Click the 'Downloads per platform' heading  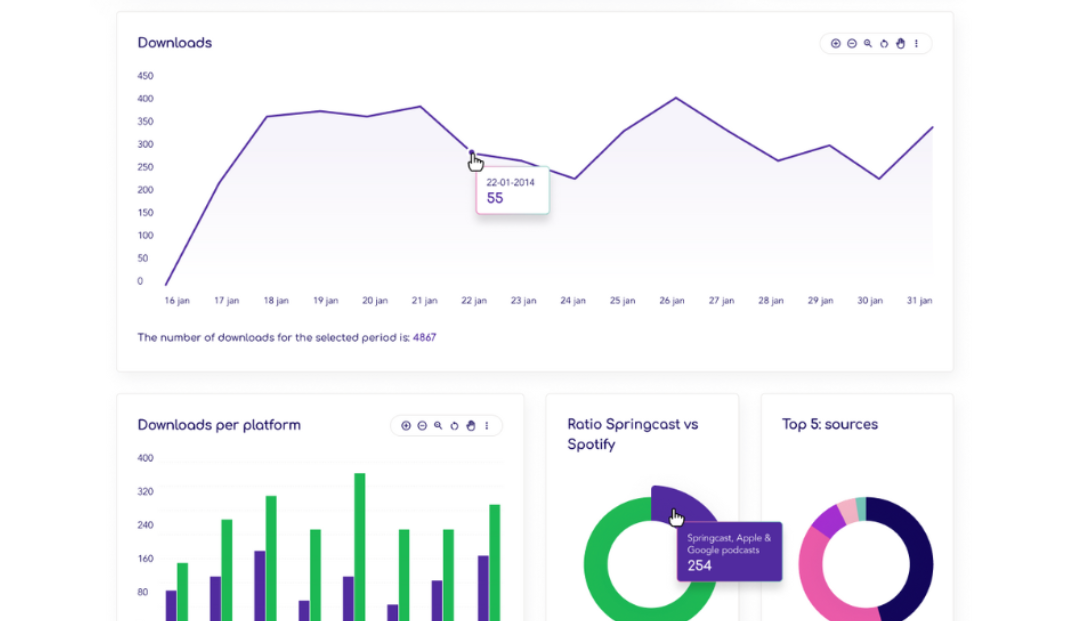coord(219,425)
